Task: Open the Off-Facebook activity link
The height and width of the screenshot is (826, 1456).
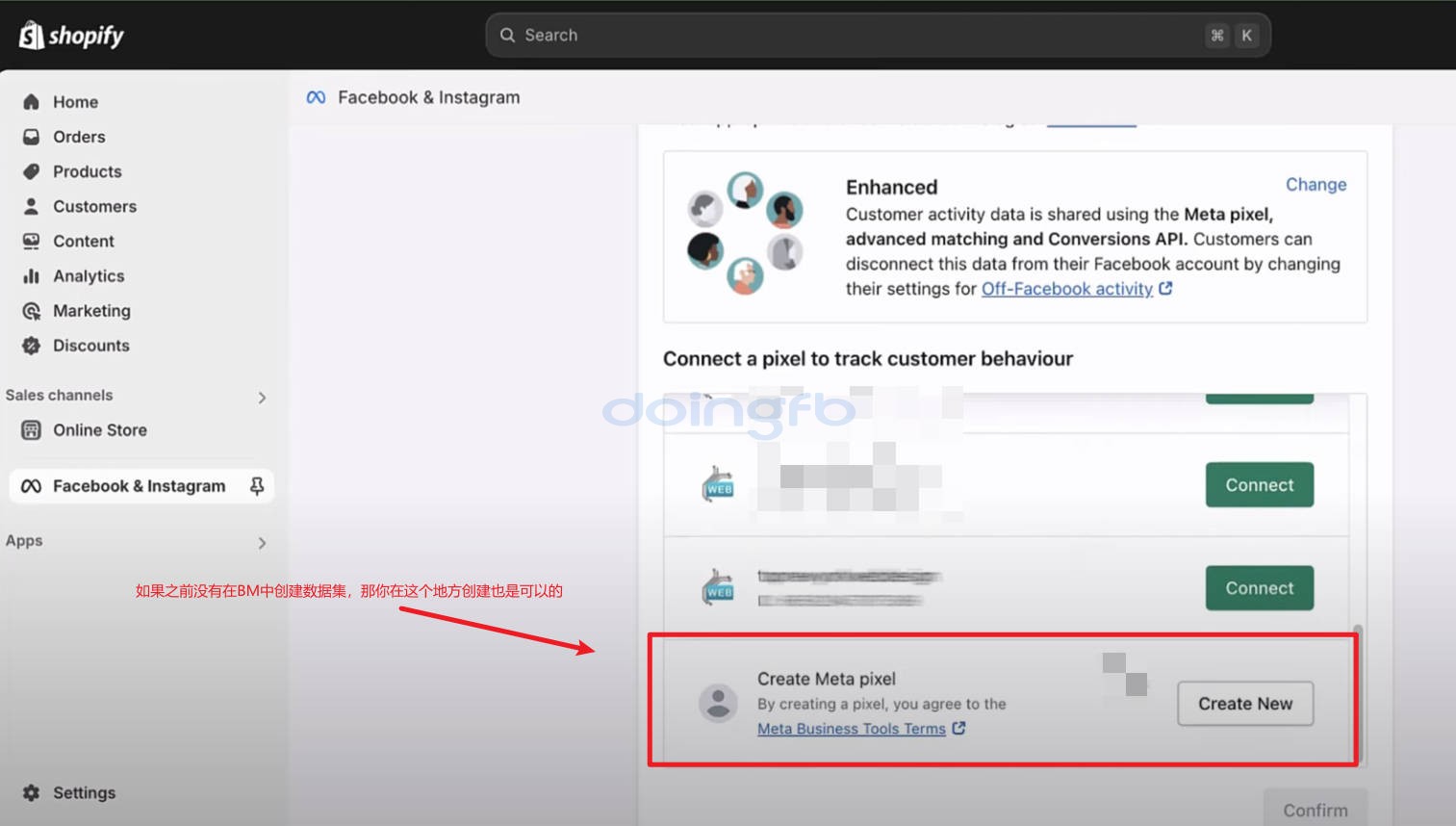Action: [1066, 289]
